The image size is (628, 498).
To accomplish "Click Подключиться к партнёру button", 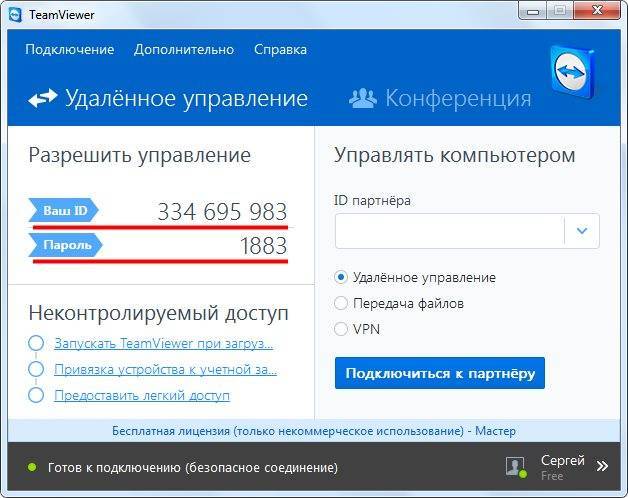I will pyautogui.click(x=440, y=373).
